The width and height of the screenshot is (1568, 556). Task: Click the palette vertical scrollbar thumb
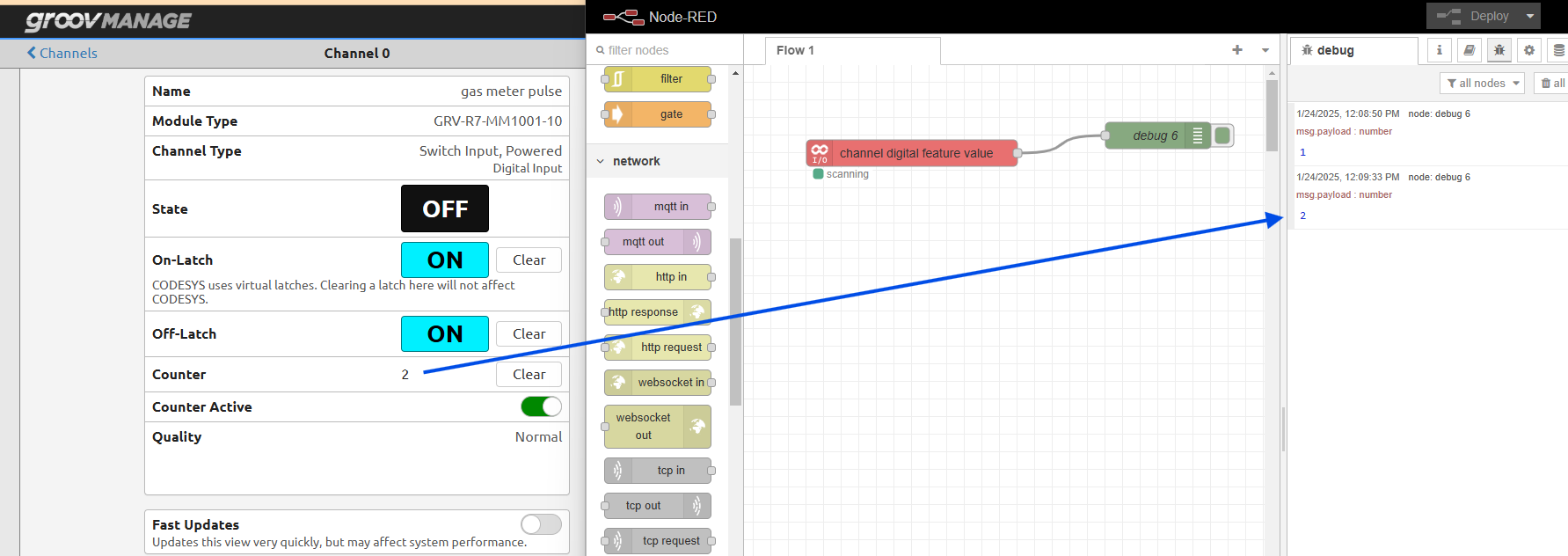(x=735, y=321)
